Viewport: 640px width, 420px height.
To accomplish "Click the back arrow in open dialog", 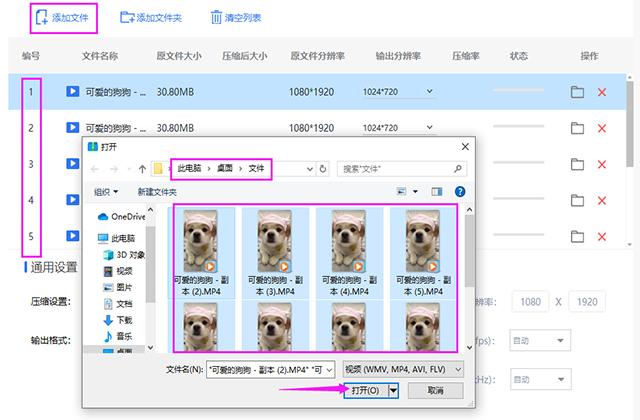I will pyautogui.click(x=95, y=169).
